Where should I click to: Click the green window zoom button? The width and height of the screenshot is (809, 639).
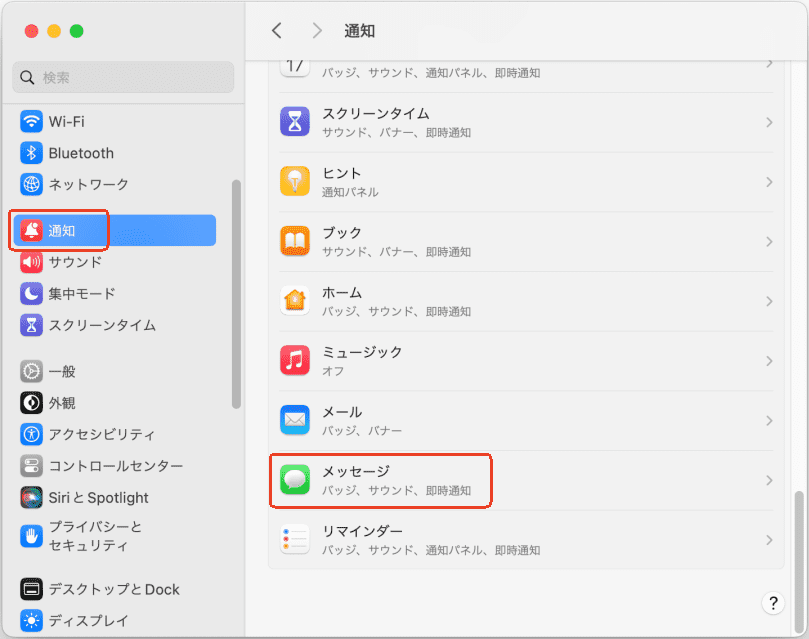[76, 31]
